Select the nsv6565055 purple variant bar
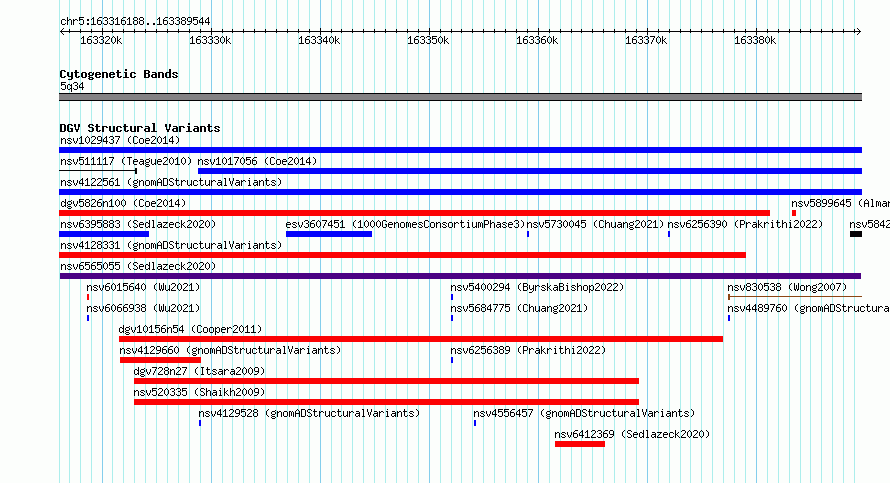890x483 pixels. (460, 276)
